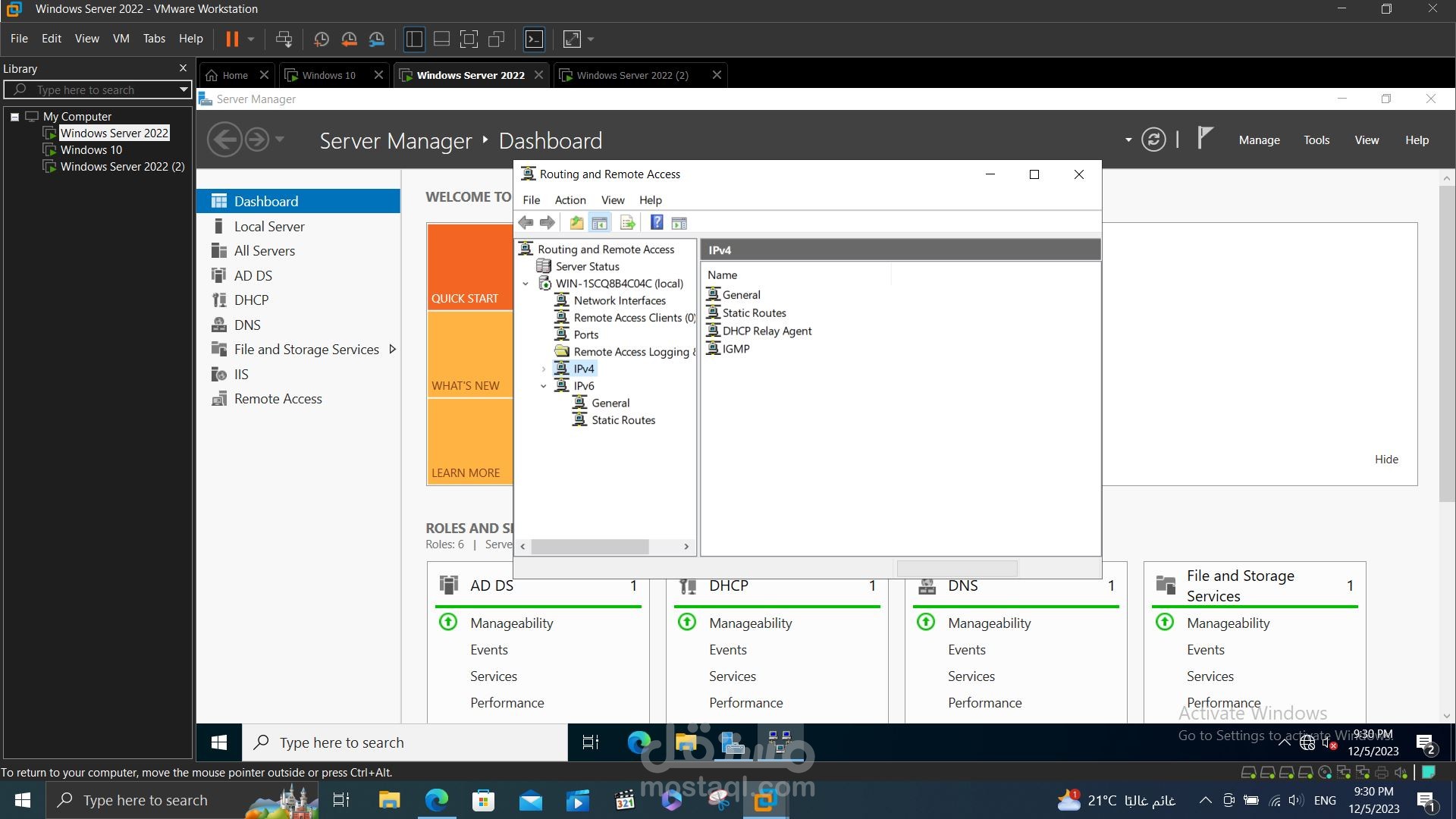The width and height of the screenshot is (1456, 819).
Task: Click the Hide link on welcome tile
Action: click(x=1386, y=460)
